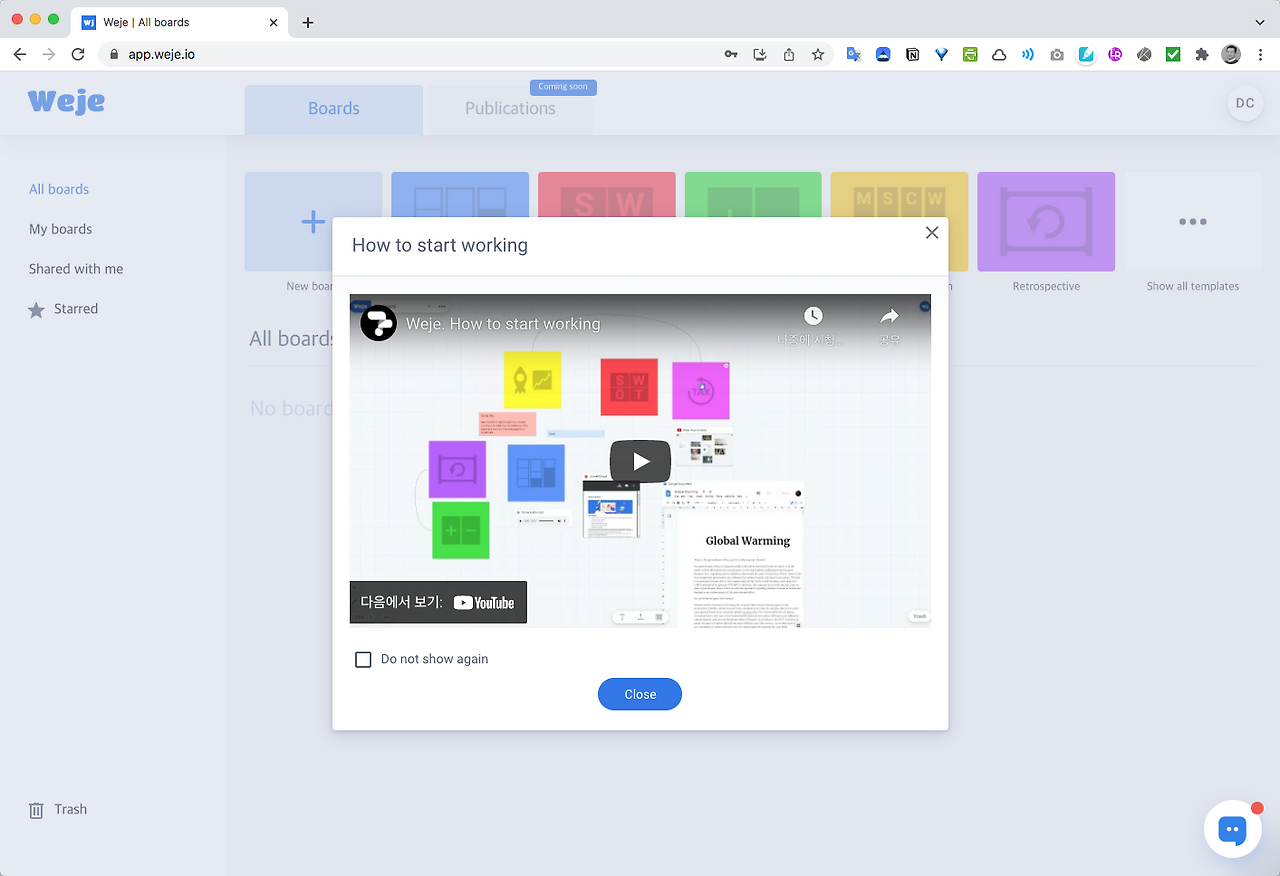The height and width of the screenshot is (876, 1280).
Task: Open the Google Translate extension
Action: point(854,55)
